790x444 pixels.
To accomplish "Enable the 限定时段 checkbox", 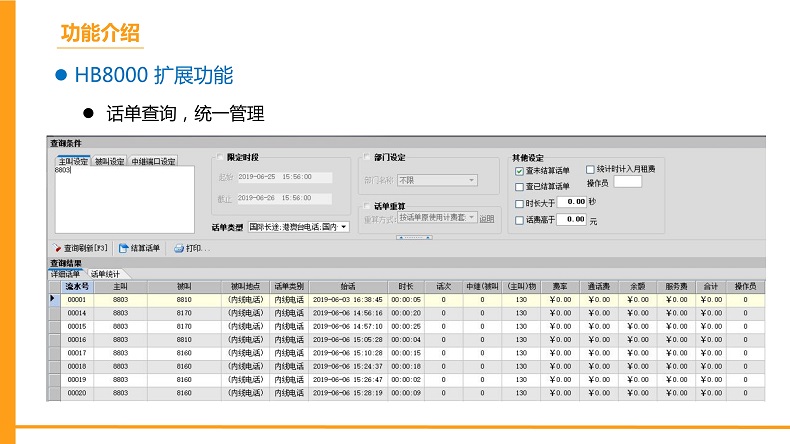I will (x=219, y=157).
